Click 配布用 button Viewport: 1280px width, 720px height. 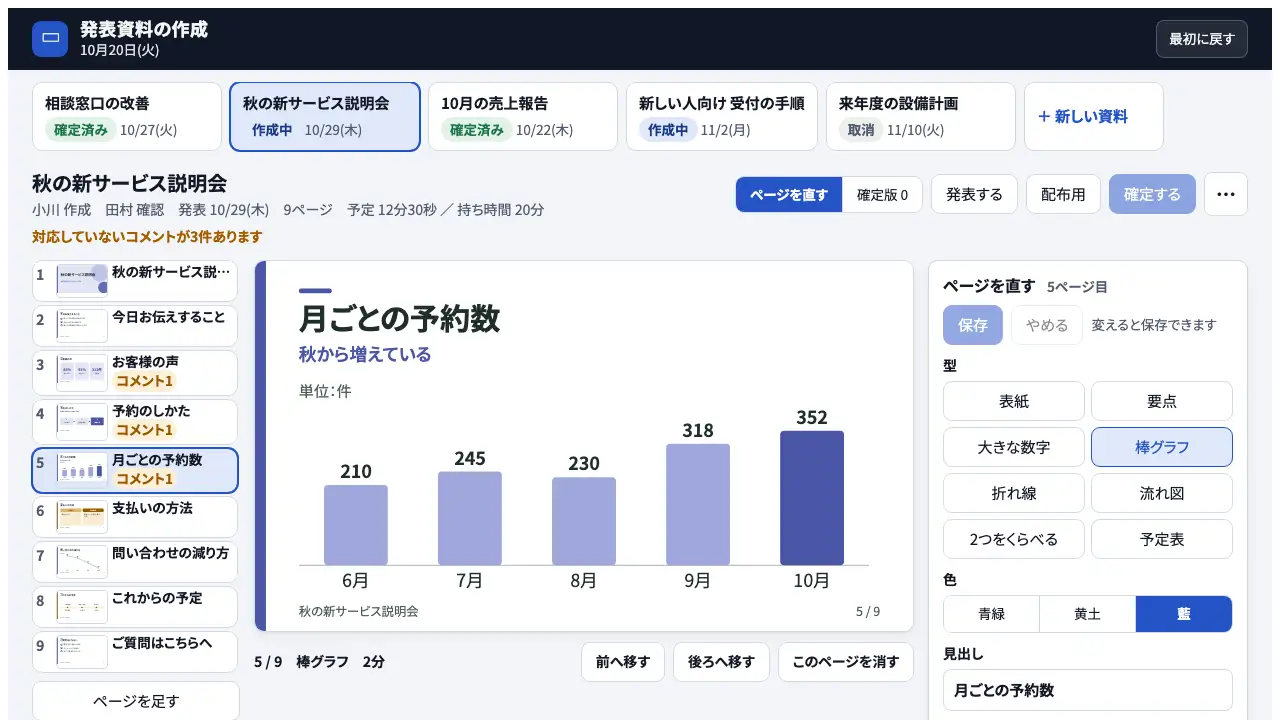[1063, 194]
